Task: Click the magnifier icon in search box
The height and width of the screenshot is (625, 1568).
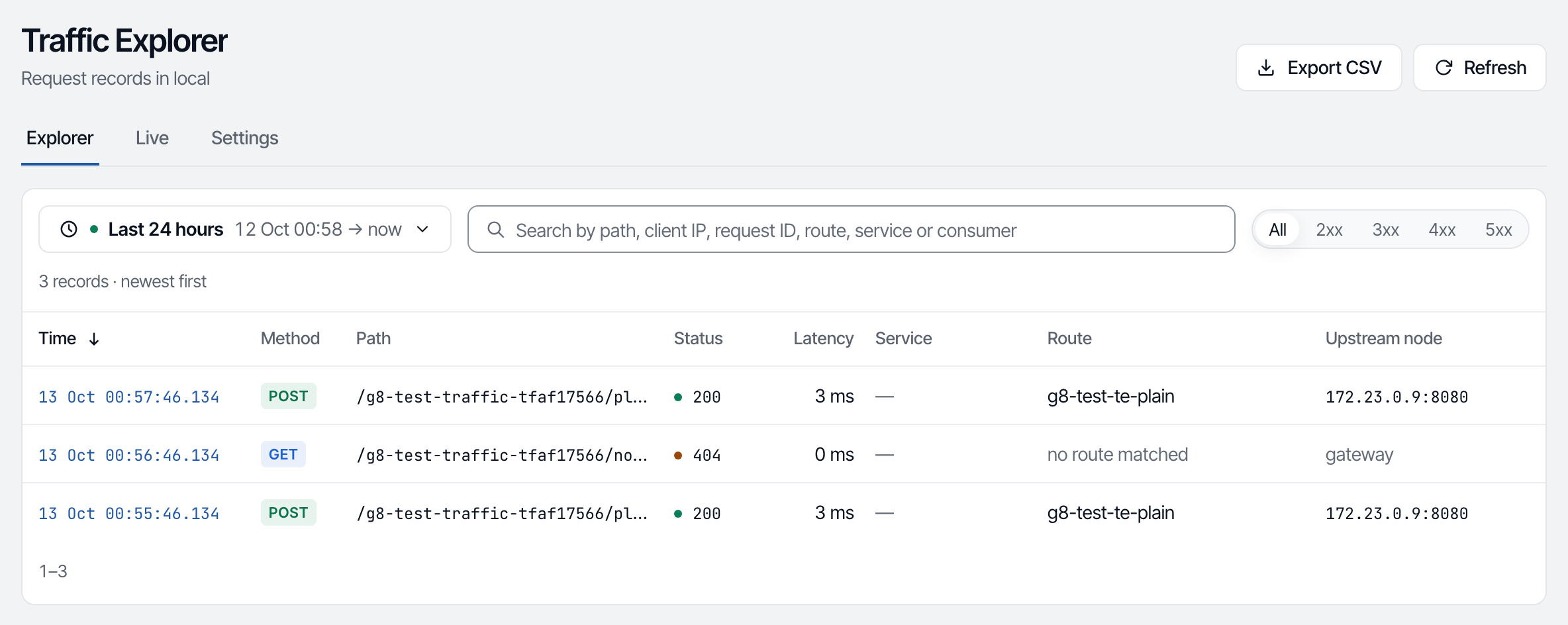Action: pos(495,229)
